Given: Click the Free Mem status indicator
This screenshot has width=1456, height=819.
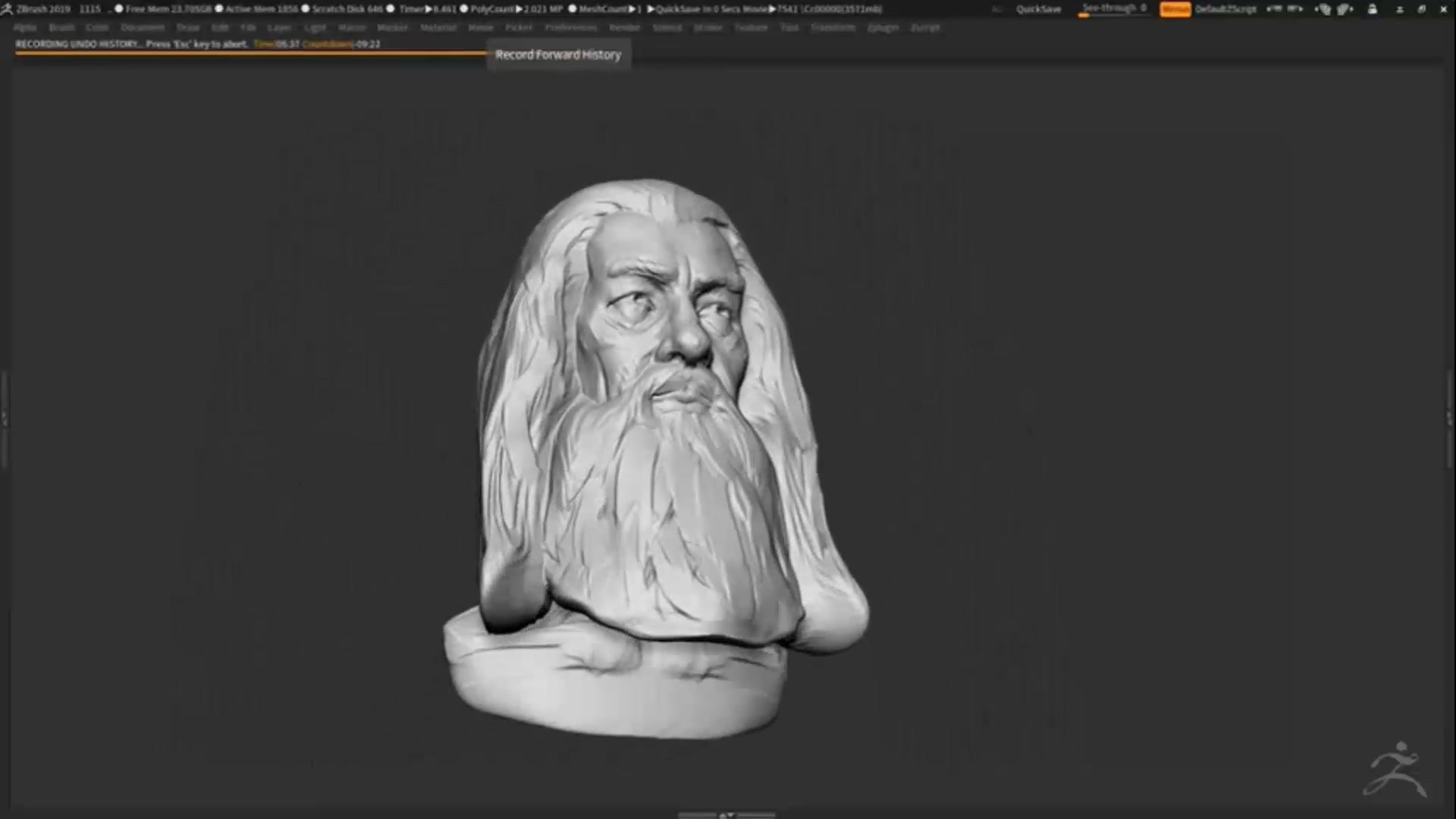Looking at the screenshot, I should coord(152,9).
